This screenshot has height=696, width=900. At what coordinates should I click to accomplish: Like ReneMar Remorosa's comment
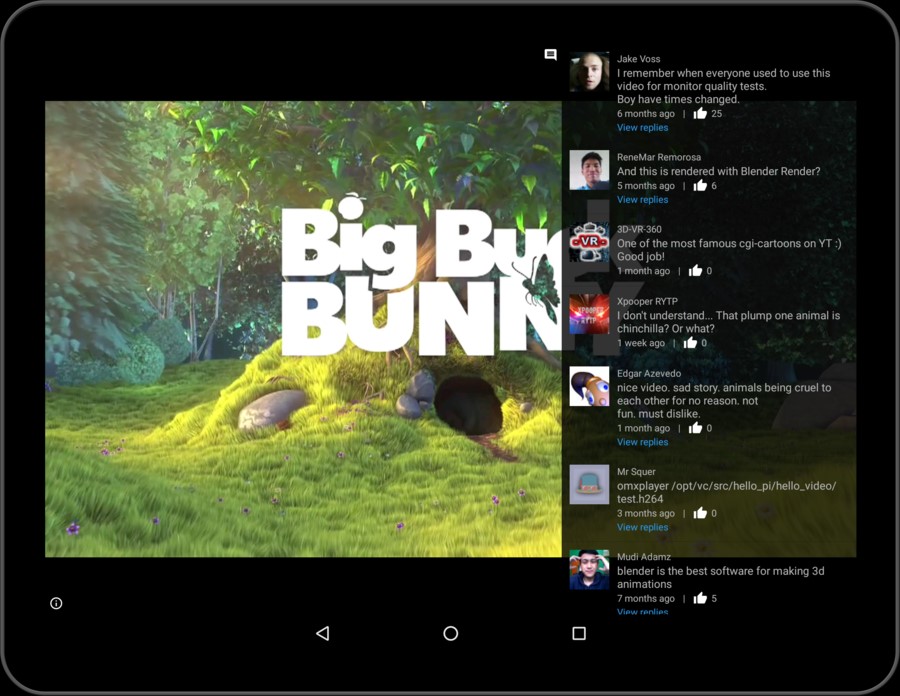point(700,185)
